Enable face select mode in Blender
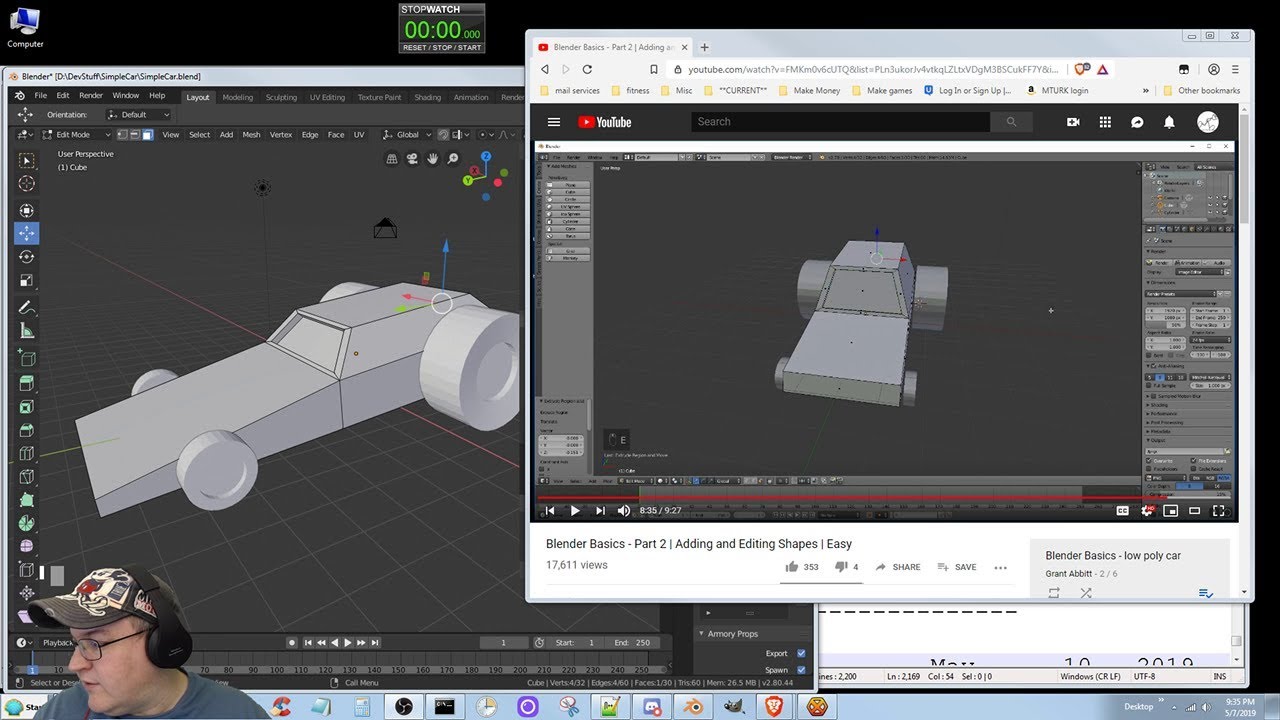 [x=147, y=135]
